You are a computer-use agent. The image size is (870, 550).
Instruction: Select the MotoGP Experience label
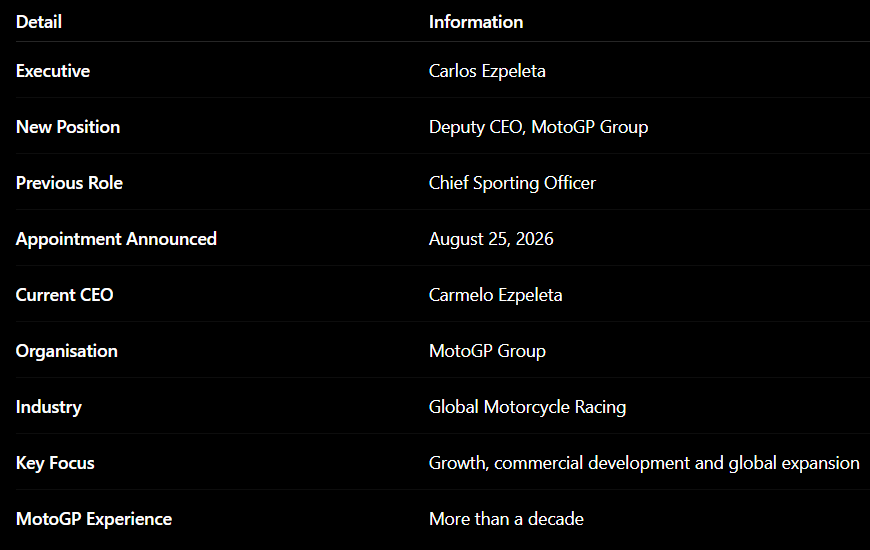(x=94, y=519)
